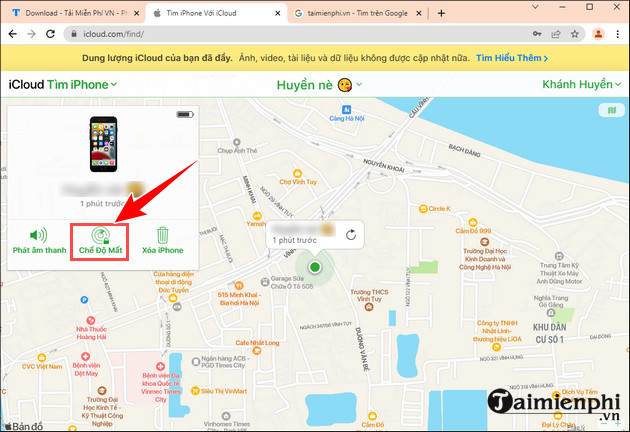Open the tab search chevron
Viewport: 630px width, 432px height.
pyautogui.click(x=535, y=7)
